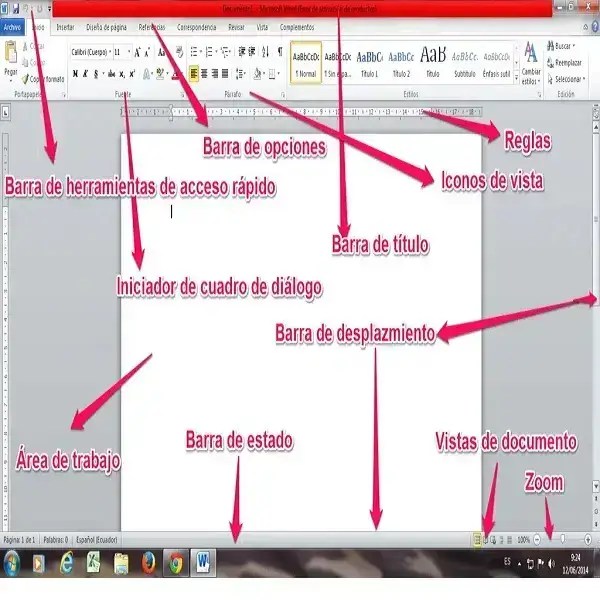Viewport: 600px width, 600px height.
Task: Expand the bullets list dropdown arrow
Action: point(201,52)
